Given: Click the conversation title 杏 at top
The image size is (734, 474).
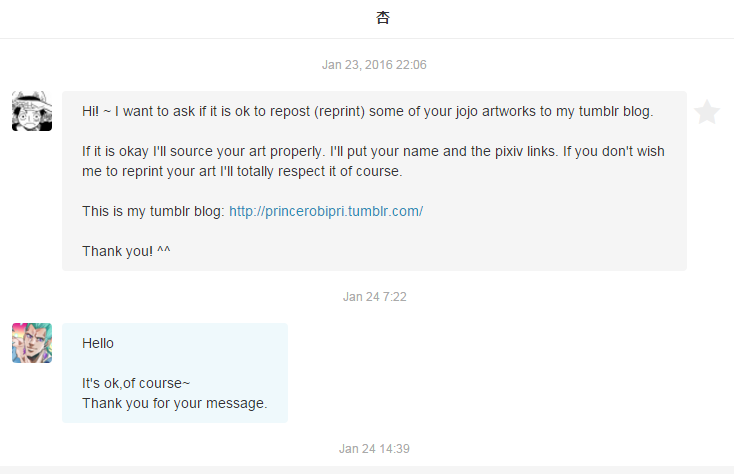Looking at the screenshot, I should click(x=382, y=18).
